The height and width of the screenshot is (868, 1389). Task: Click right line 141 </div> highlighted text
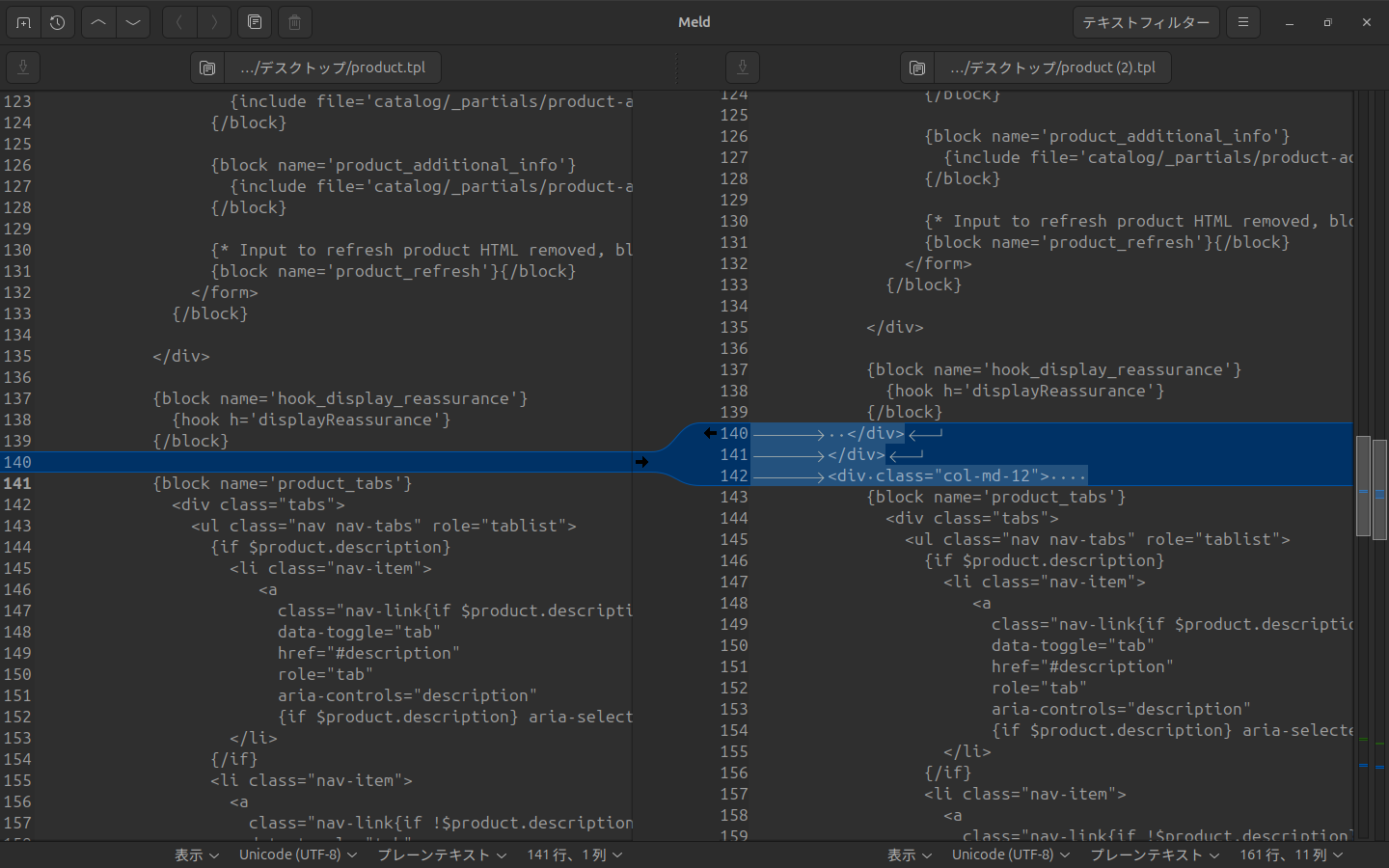tap(857, 454)
